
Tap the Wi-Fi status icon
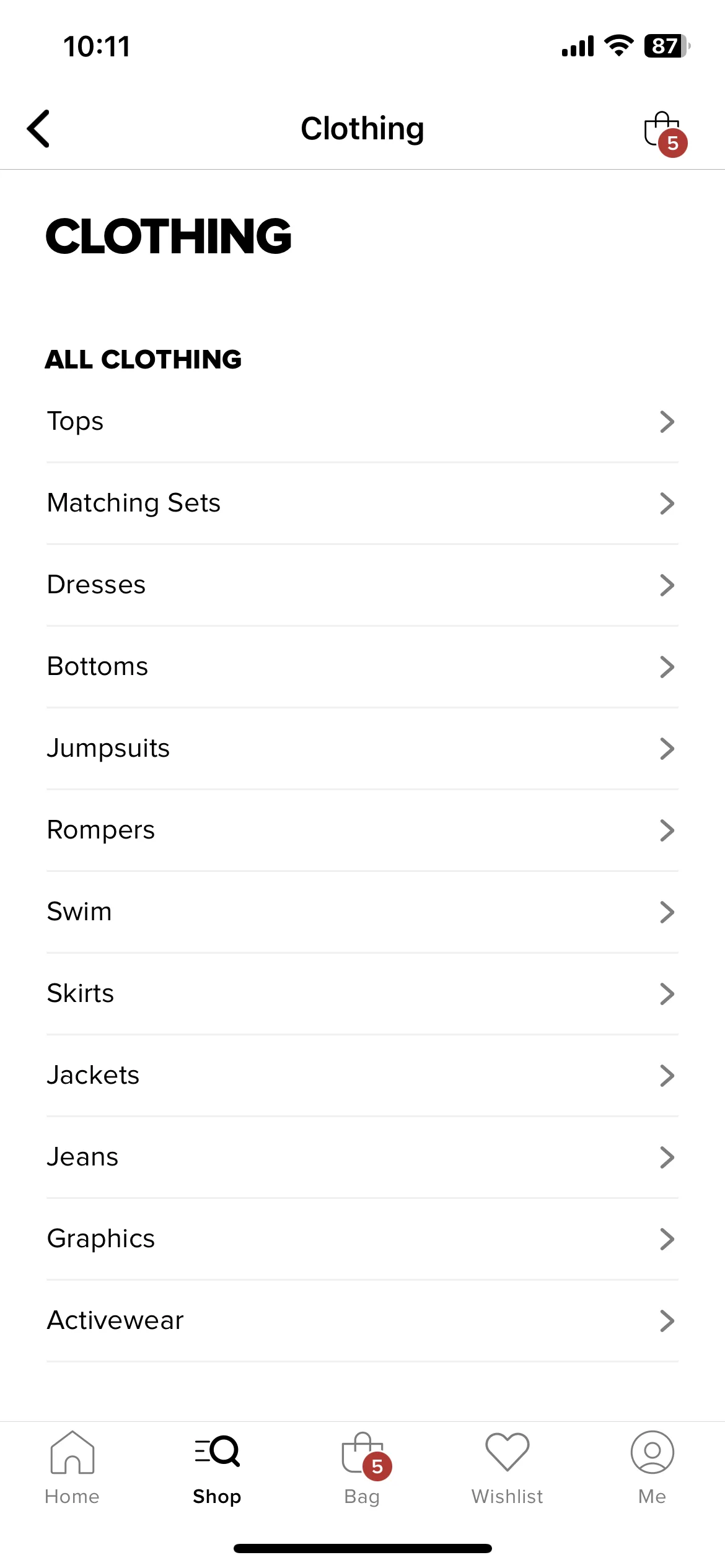(618, 46)
